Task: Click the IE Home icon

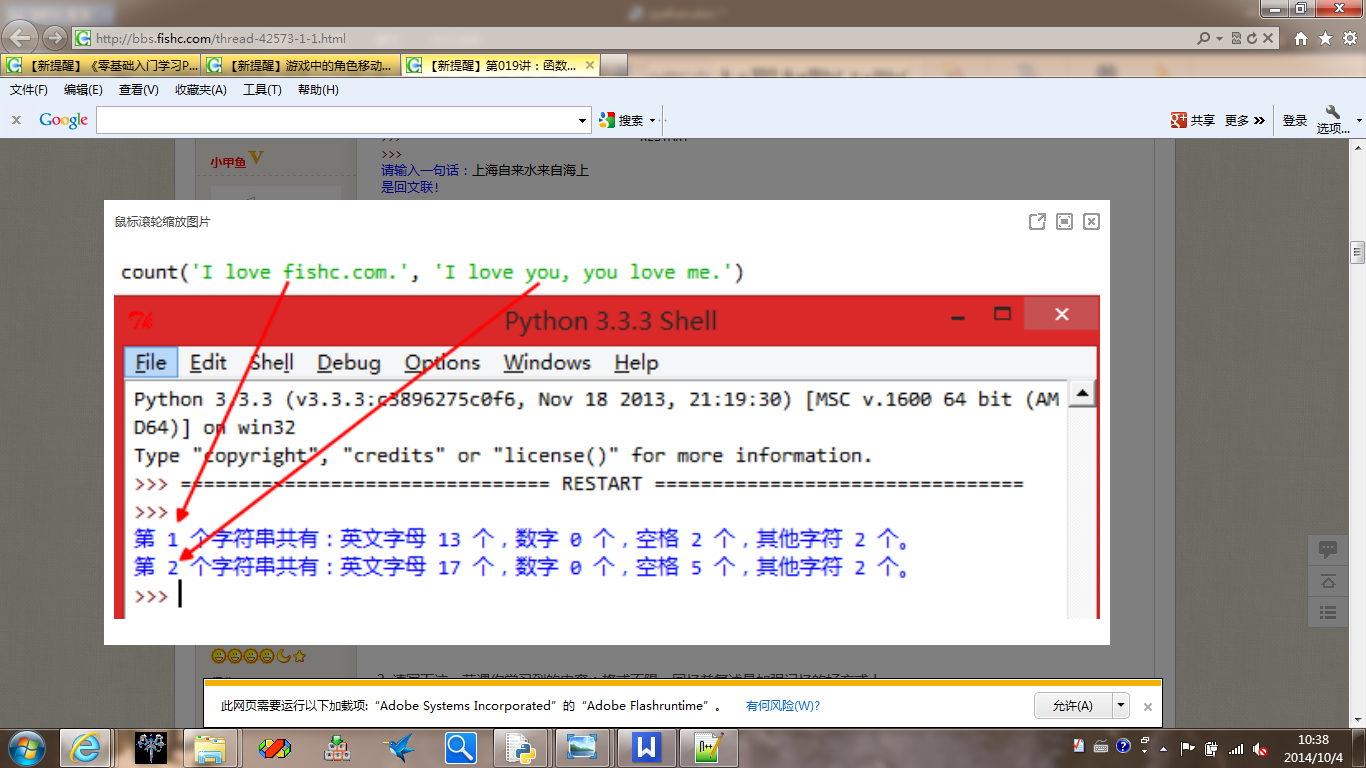Action: pyautogui.click(x=1301, y=39)
